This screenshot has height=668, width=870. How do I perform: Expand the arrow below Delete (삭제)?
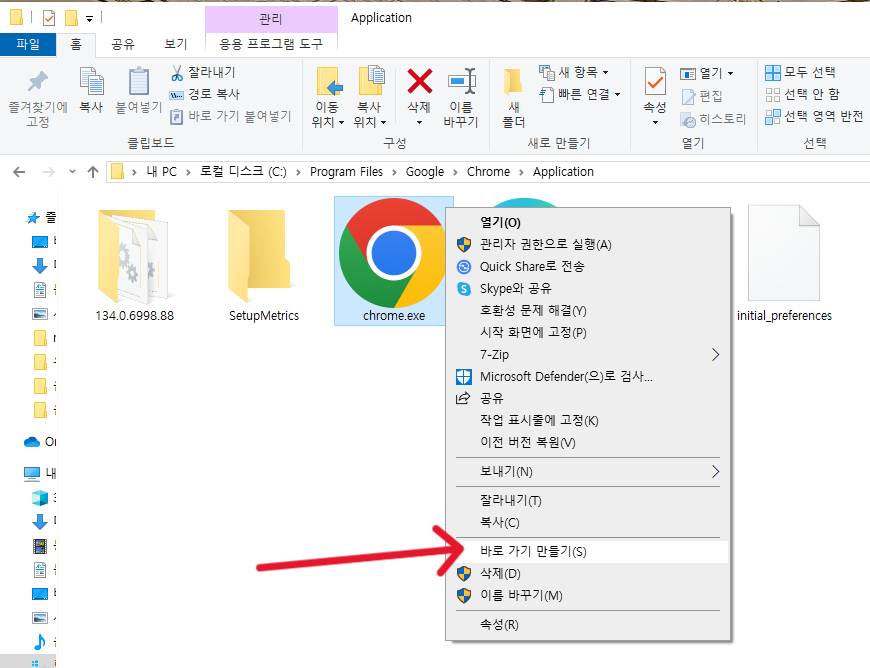419,122
